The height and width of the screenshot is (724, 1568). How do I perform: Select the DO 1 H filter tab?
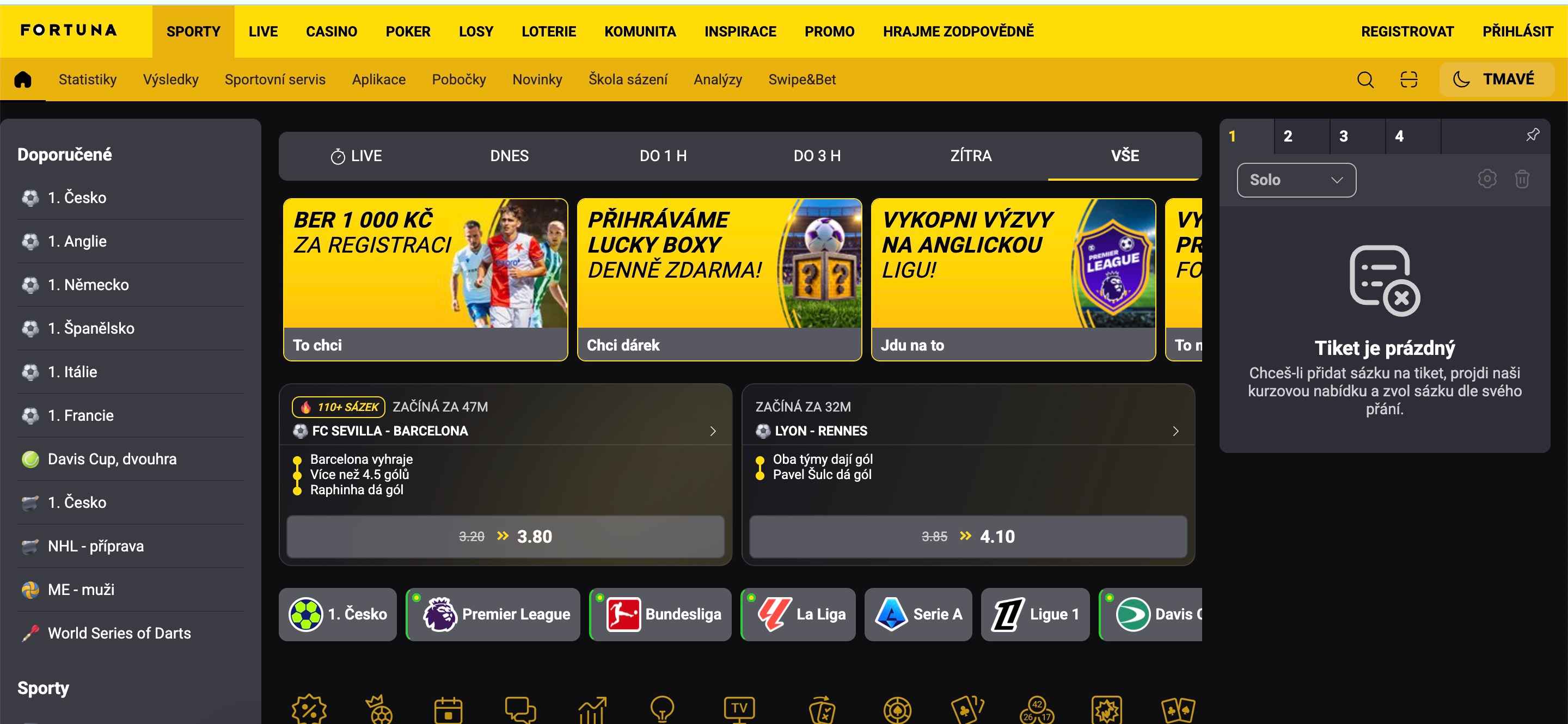coord(663,156)
